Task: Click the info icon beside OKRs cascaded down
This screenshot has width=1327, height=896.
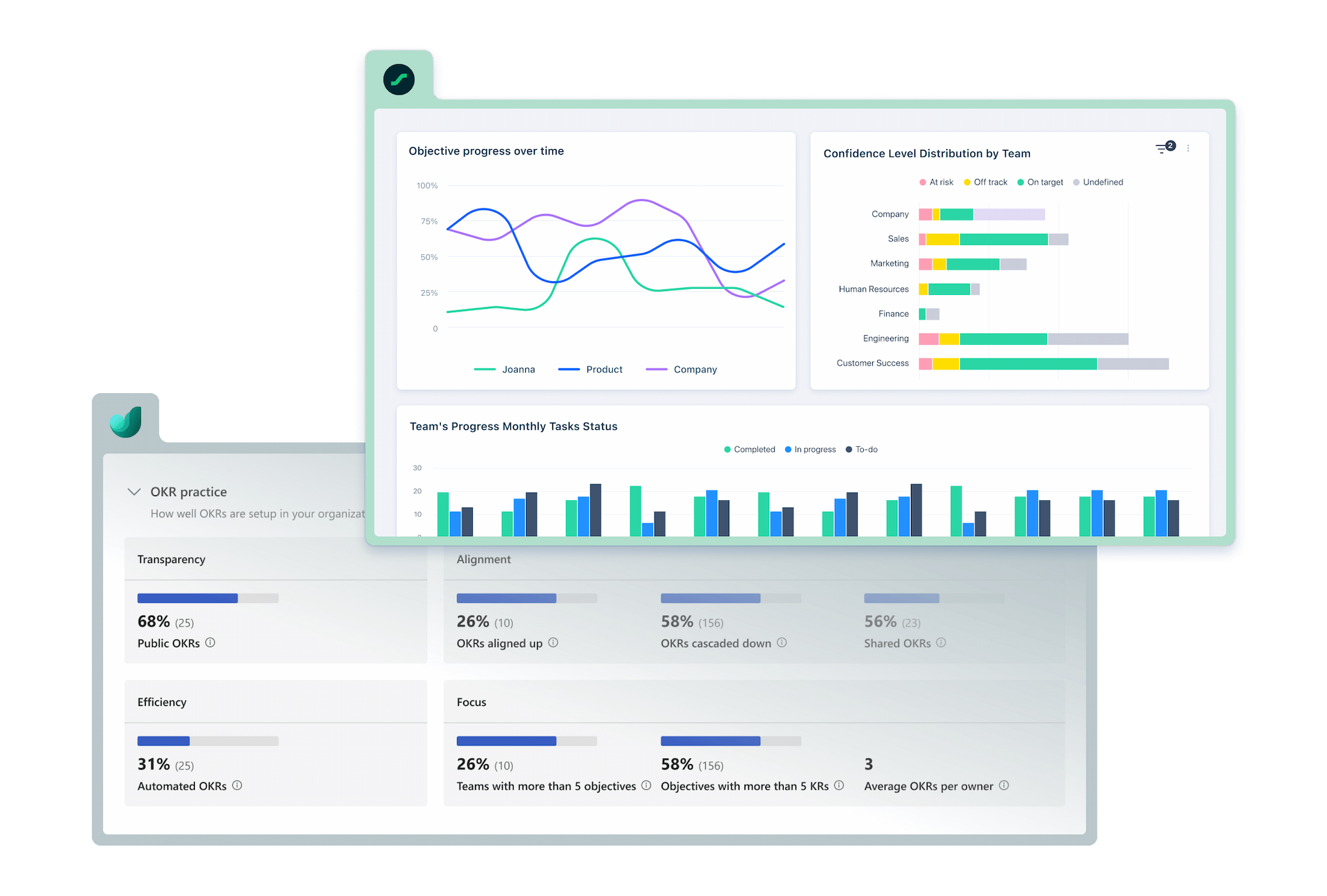Action: (x=782, y=643)
